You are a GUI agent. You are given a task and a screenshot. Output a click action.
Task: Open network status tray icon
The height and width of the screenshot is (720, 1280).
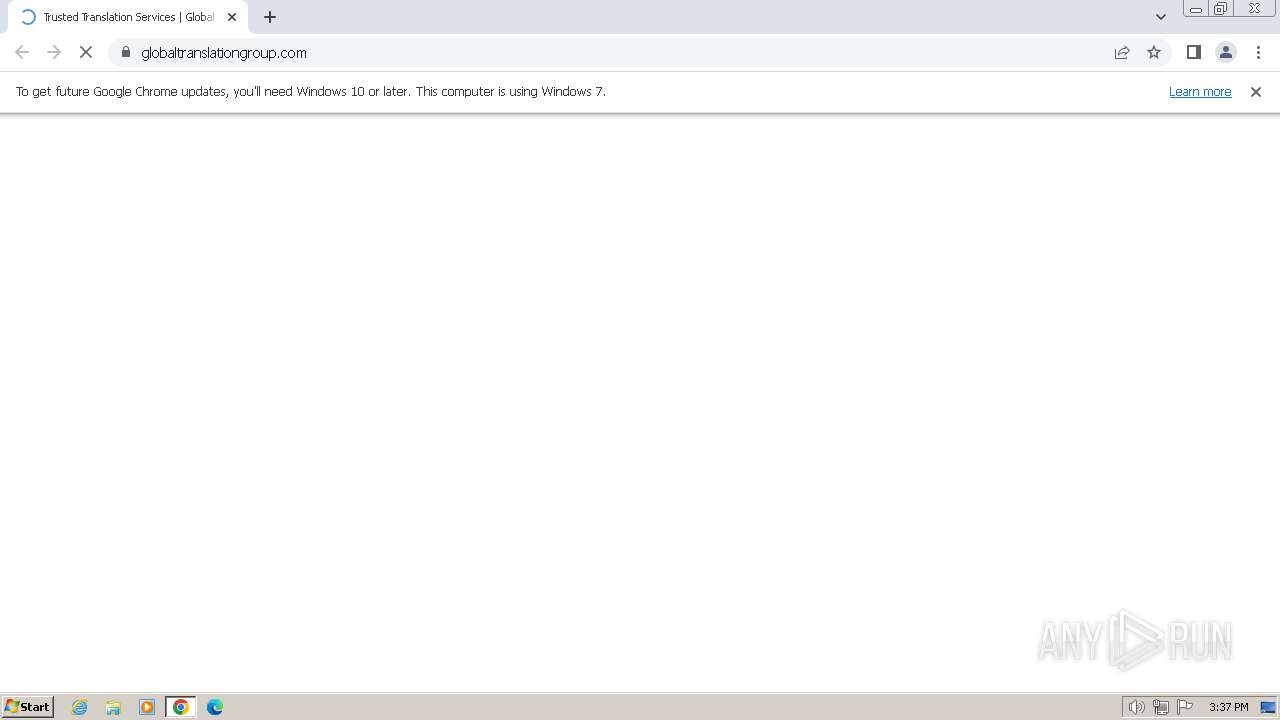pos(1161,707)
